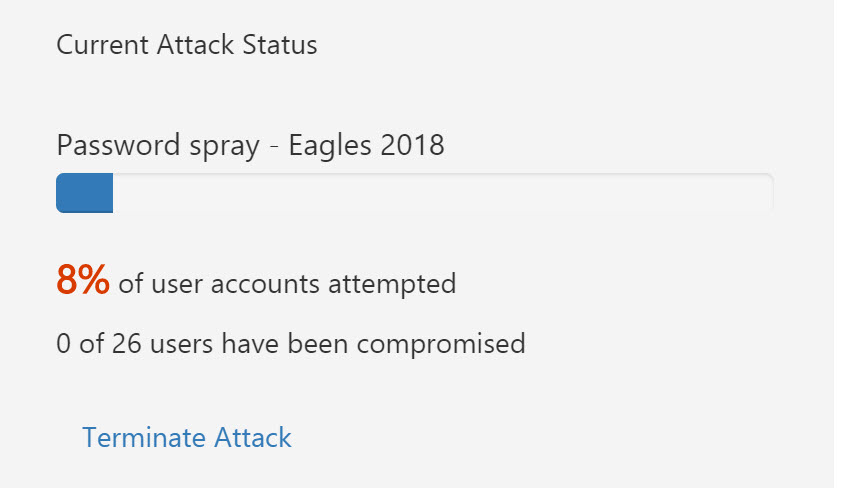Click the middle of the progress bar track
The width and height of the screenshot is (841, 488).
pyautogui.click(x=415, y=193)
